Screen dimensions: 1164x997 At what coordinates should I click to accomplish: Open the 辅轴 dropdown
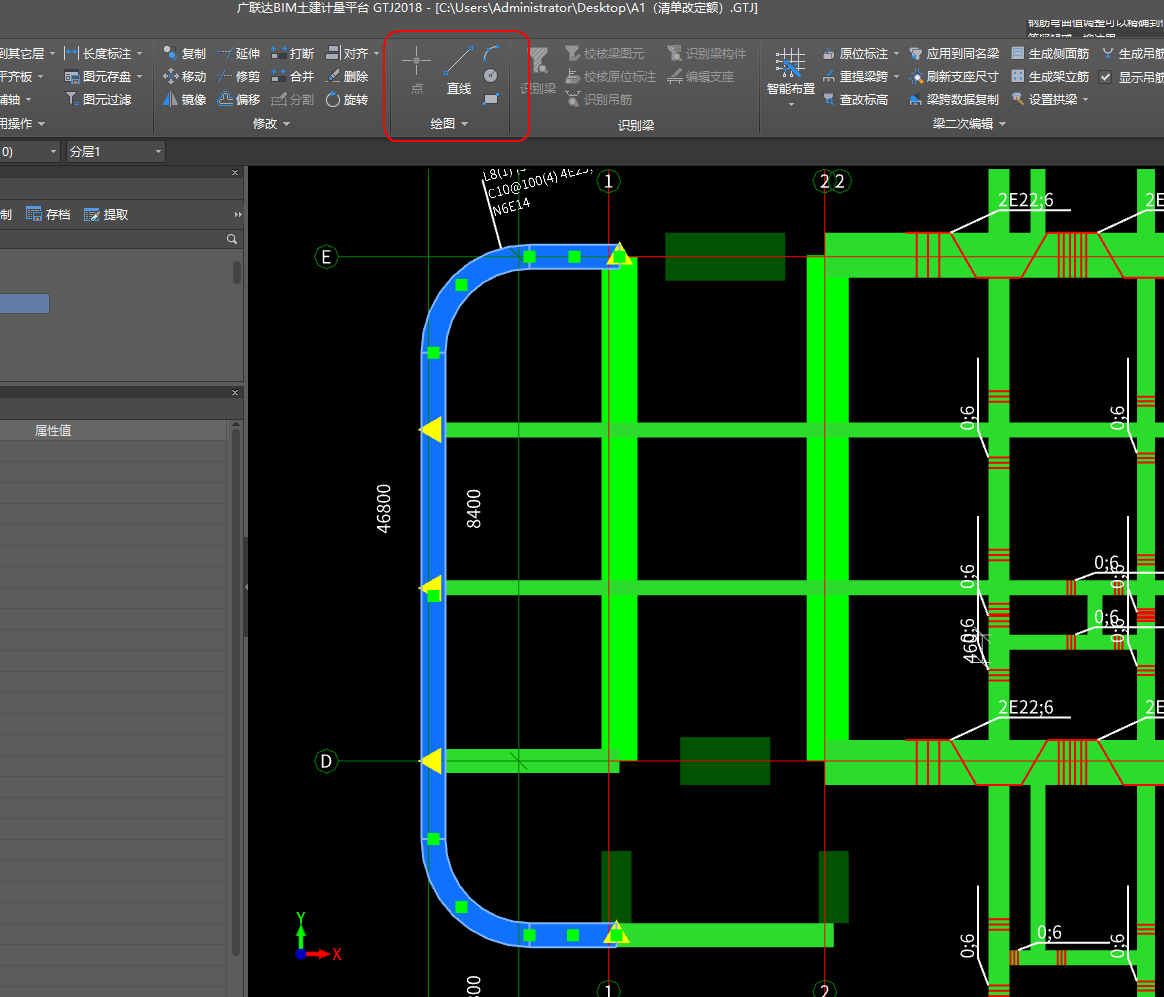[x=28, y=99]
